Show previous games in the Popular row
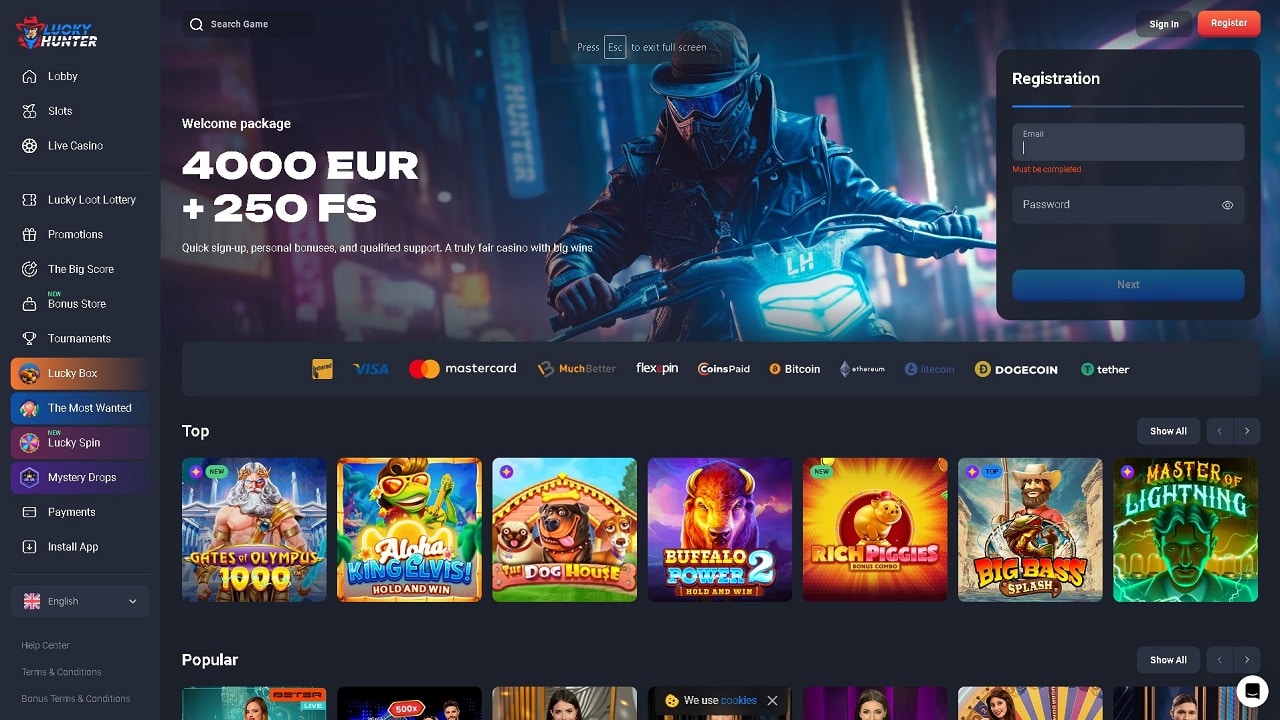Viewport: 1280px width, 720px height. 1220,660
